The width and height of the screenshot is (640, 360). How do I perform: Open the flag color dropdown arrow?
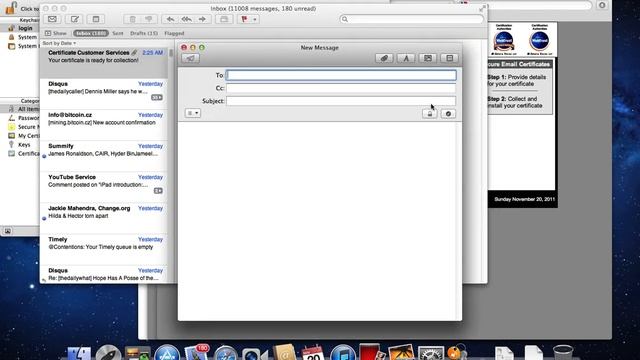pyautogui.click(x=255, y=19)
